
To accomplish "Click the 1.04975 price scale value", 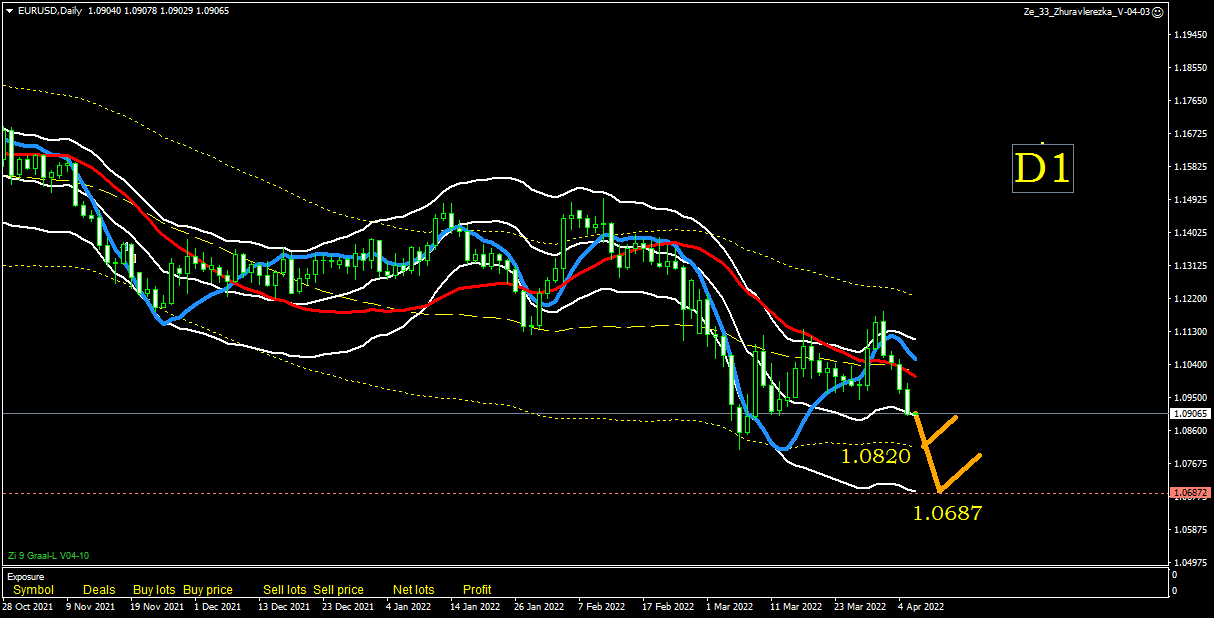I will pyautogui.click(x=1189, y=563).
